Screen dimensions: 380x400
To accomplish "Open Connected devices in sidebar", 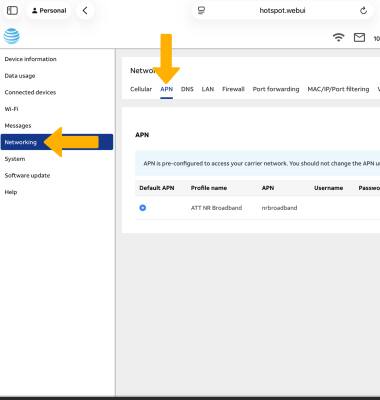I will click(x=30, y=92).
